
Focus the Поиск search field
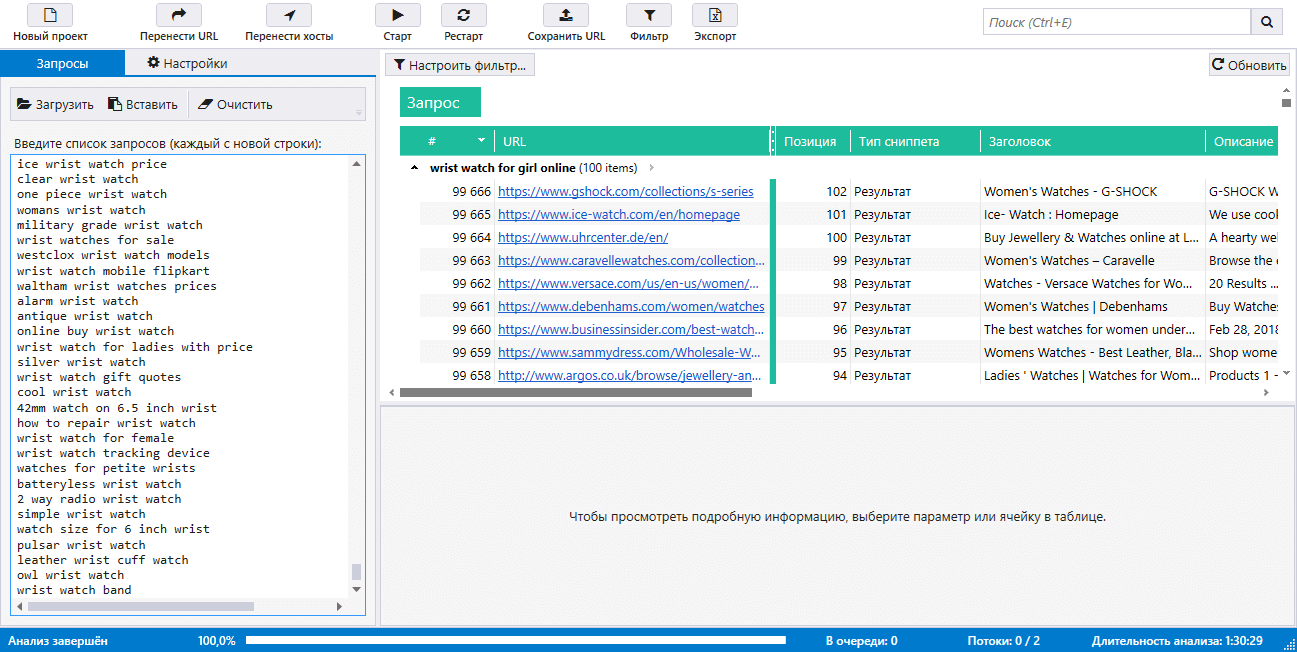click(1117, 22)
